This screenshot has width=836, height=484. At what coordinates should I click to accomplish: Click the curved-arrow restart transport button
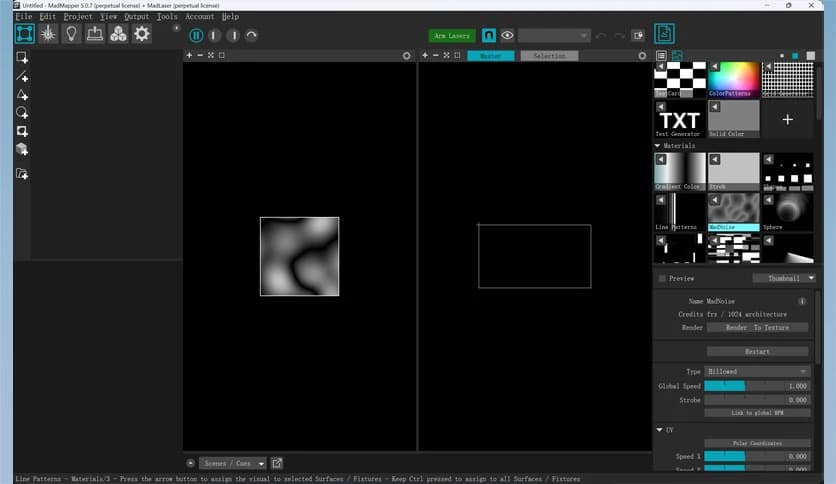point(251,36)
